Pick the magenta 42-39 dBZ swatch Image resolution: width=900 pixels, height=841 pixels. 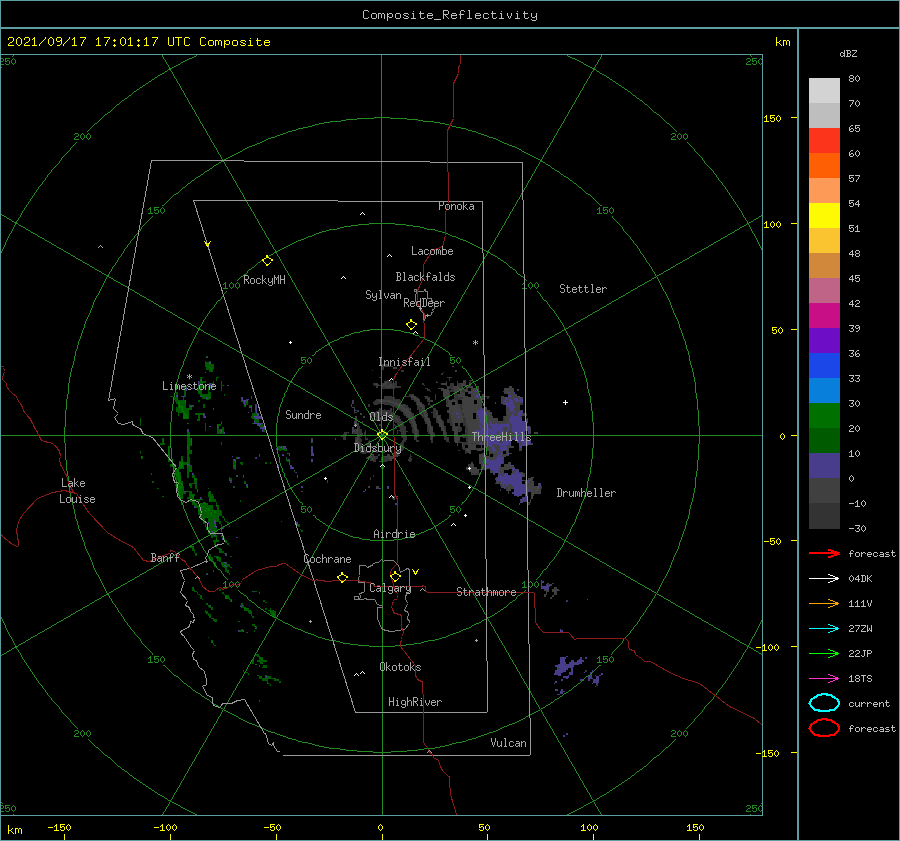coord(824,316)
